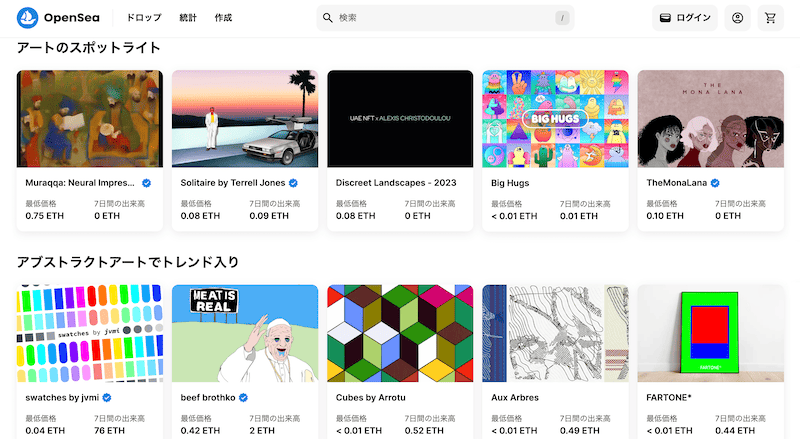Select the Aux Arbres title
Viewport: 800px width, 439px height.
(515, 398)
